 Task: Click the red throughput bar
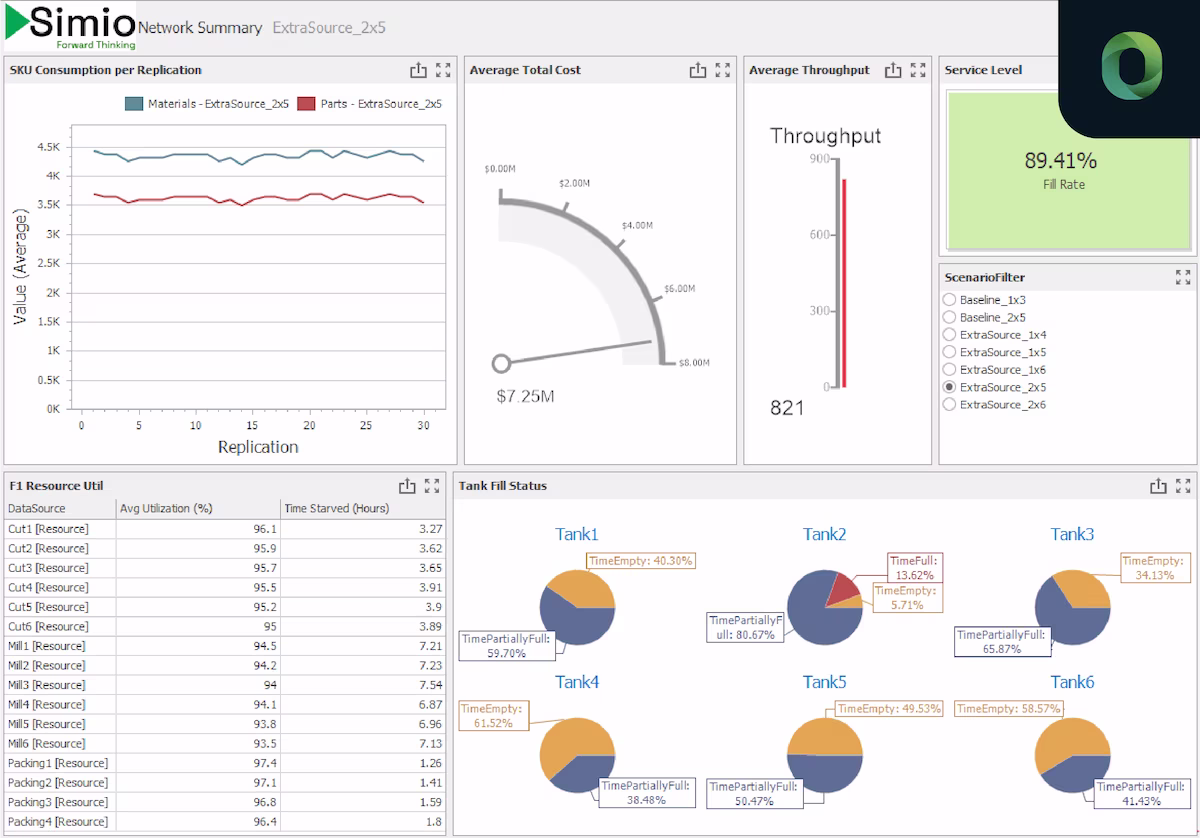pos(844,283)
